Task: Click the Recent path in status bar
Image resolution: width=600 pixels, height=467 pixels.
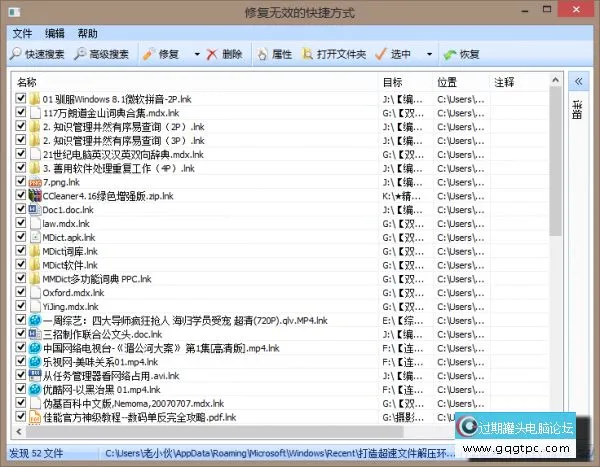Action: click(280, 454)
